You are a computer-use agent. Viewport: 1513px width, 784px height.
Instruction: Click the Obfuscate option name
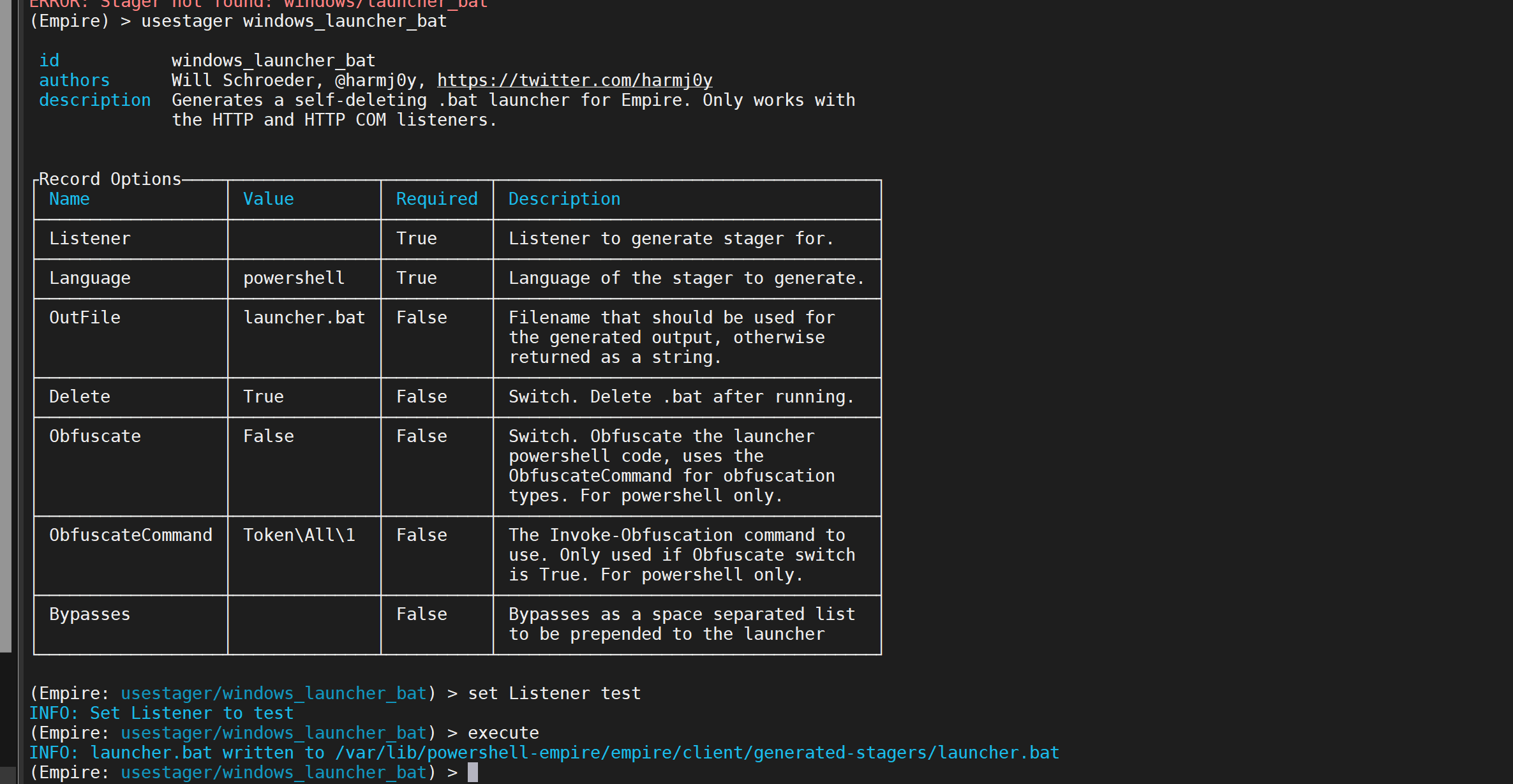coord(95,436)
